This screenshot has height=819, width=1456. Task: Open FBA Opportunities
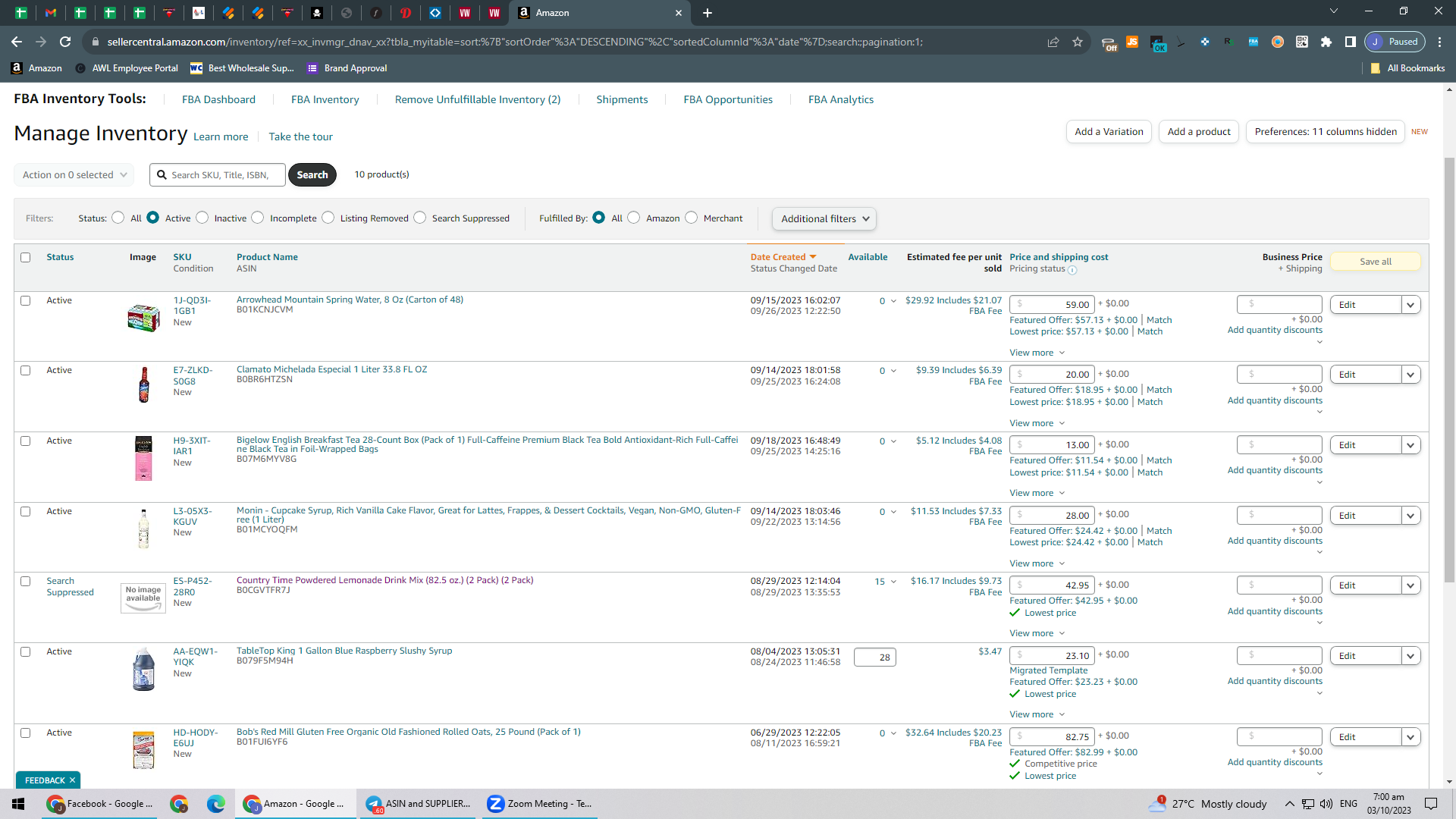click(x=728, y=99)
